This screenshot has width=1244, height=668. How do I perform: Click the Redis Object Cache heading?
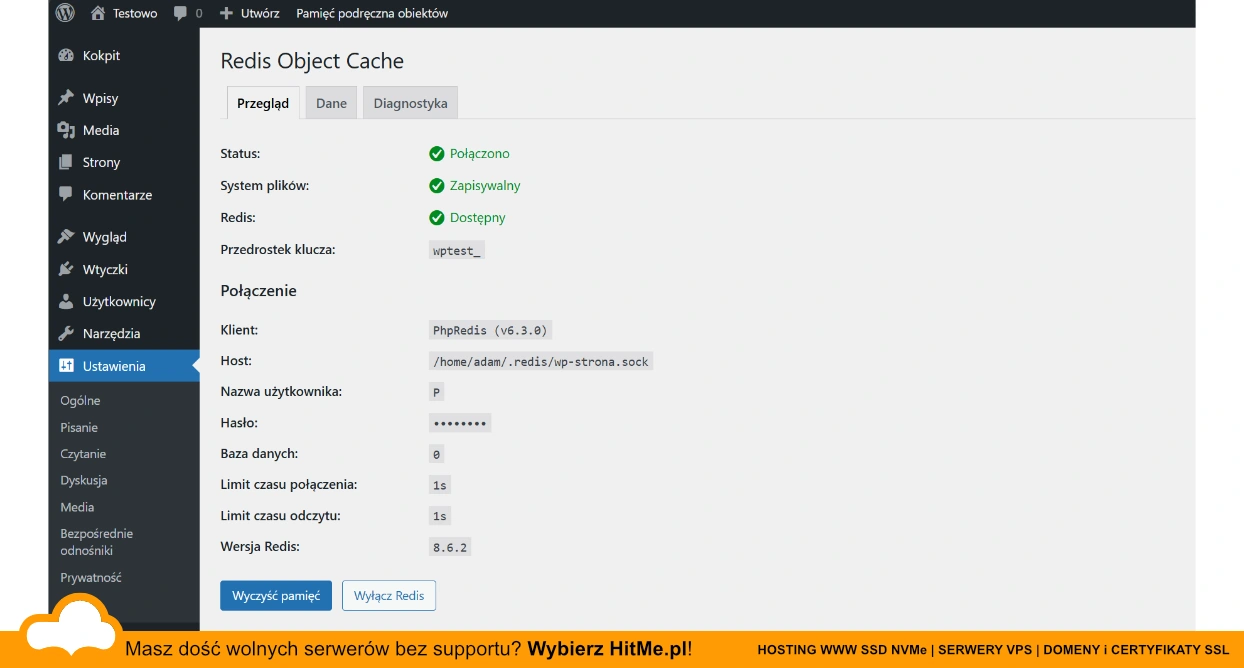[312, 61]
